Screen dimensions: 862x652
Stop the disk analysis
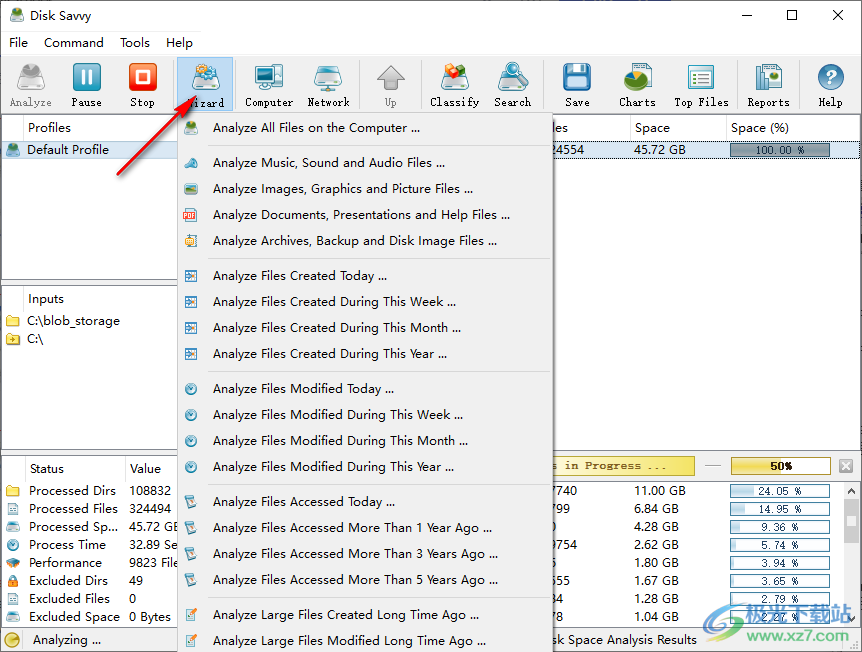click(x=142, y=84)
